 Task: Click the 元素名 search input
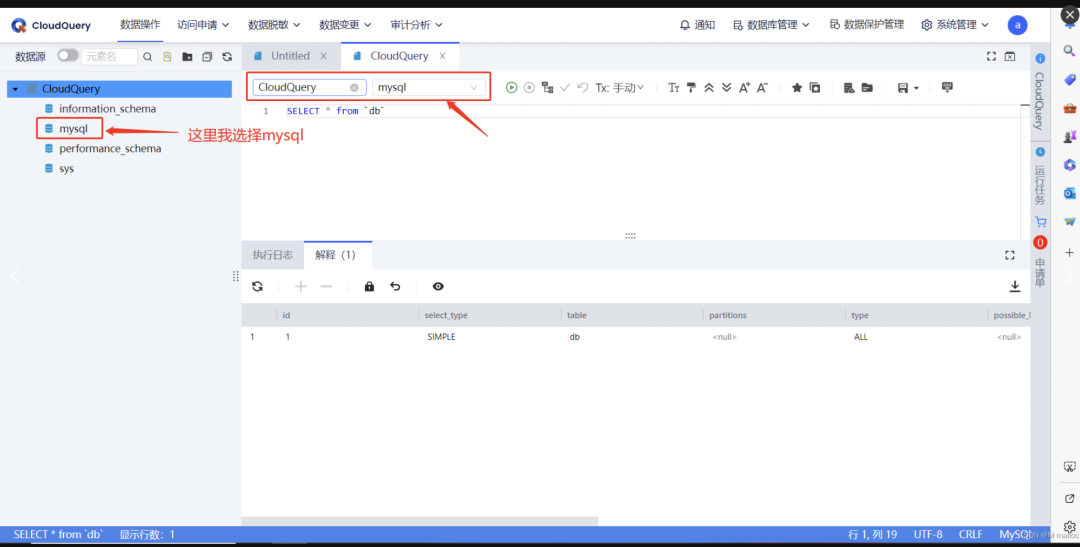click(109, 56)
